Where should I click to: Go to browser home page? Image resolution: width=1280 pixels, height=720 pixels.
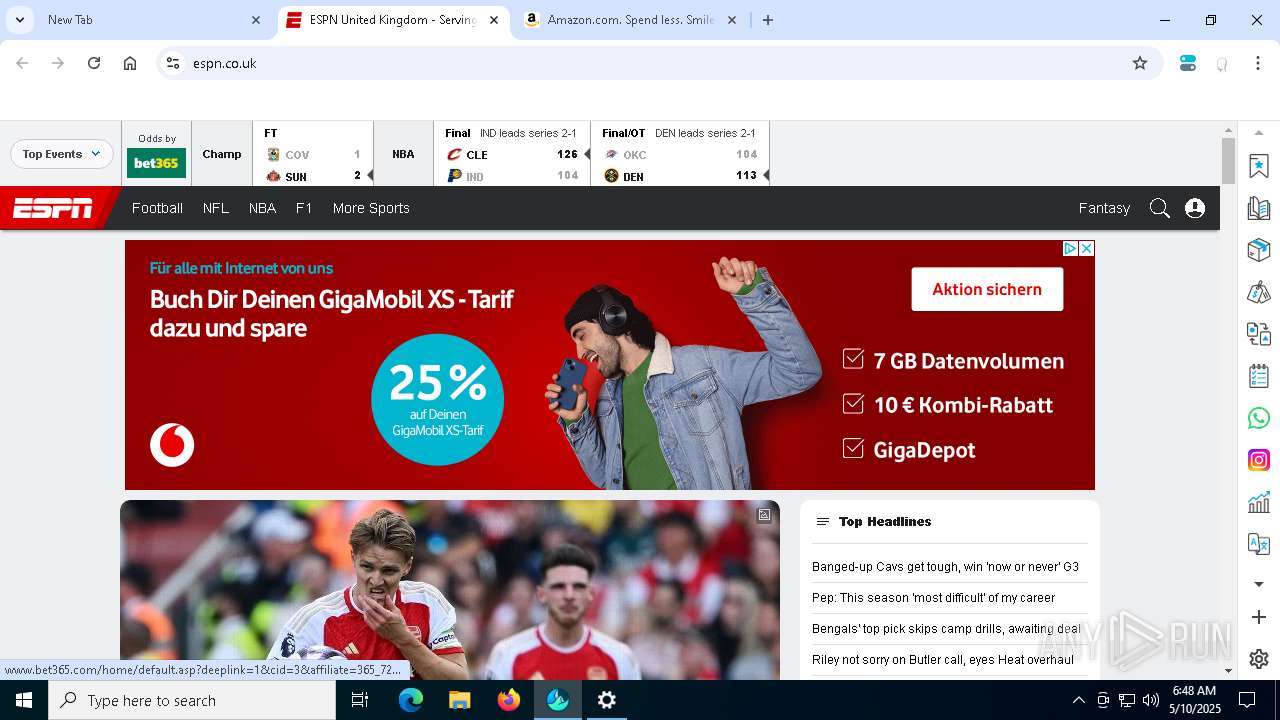[130, 63]
